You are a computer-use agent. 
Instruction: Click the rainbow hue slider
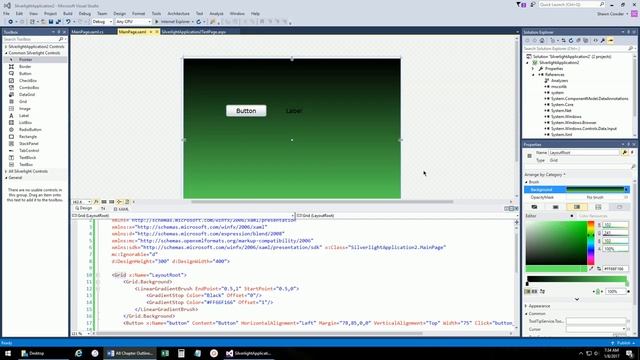(x=591, y=243)
